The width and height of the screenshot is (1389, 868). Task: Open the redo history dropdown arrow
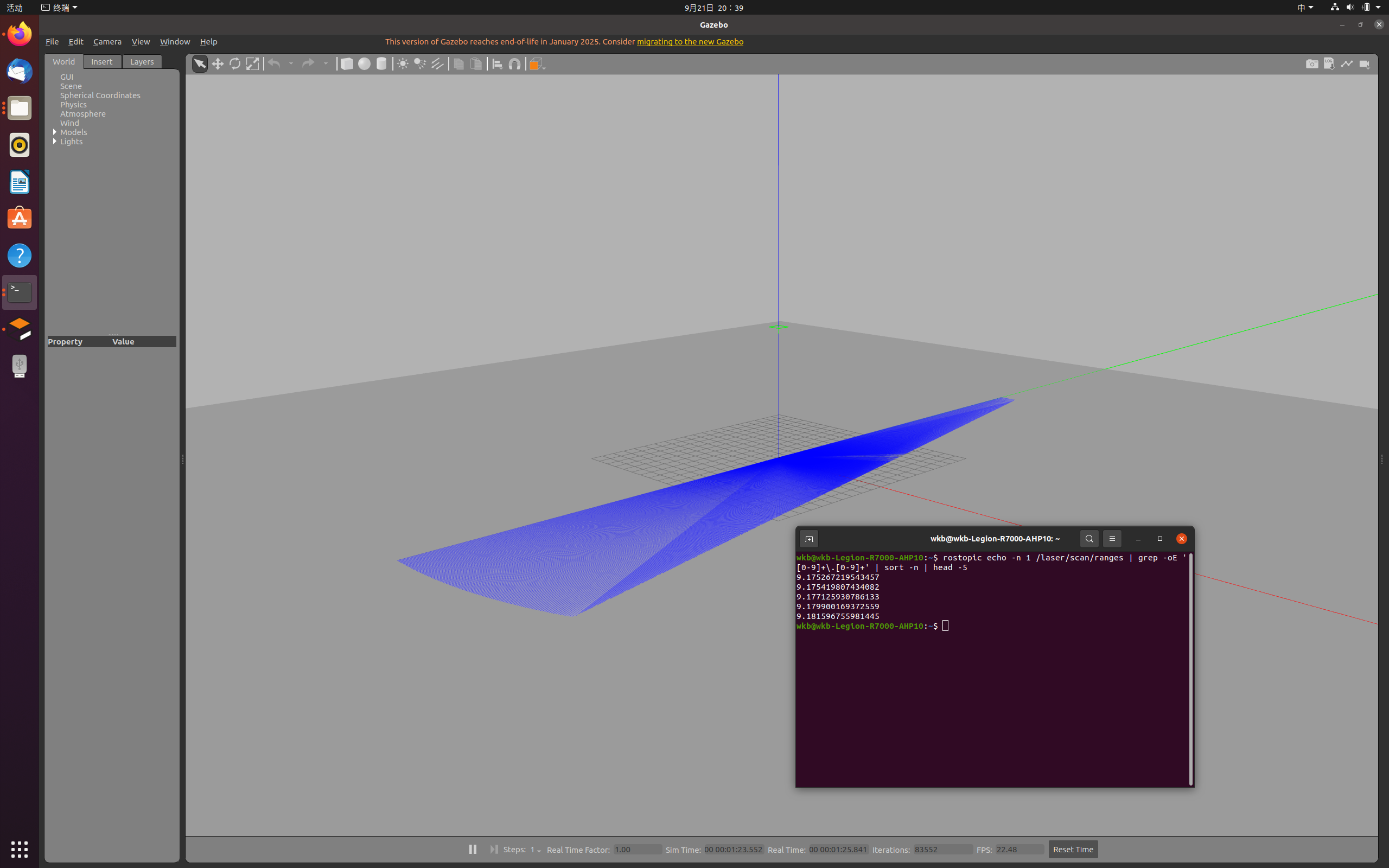(x=326, y=63)
